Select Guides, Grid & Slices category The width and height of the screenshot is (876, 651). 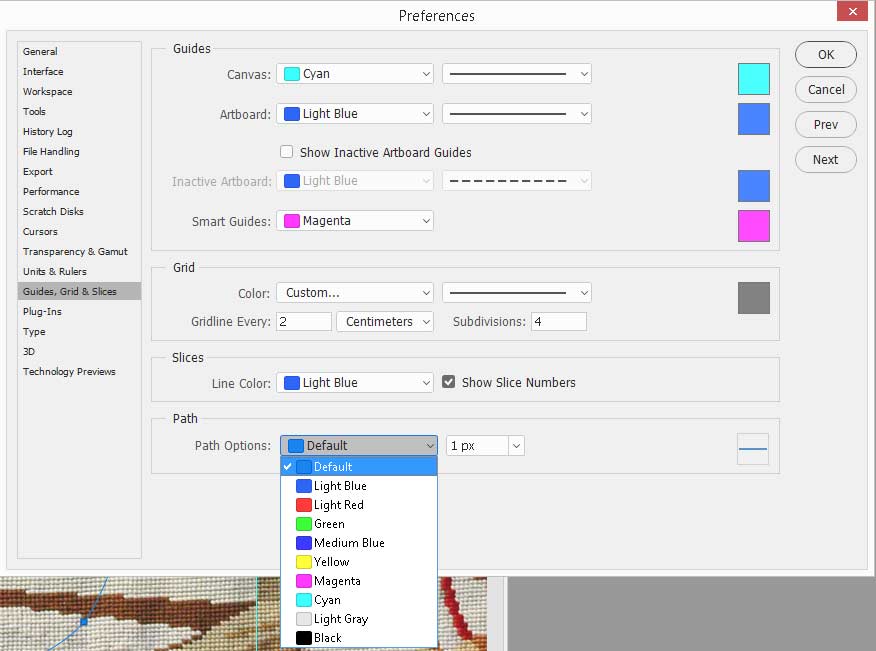pyautogui.click(x=79, y=291)
